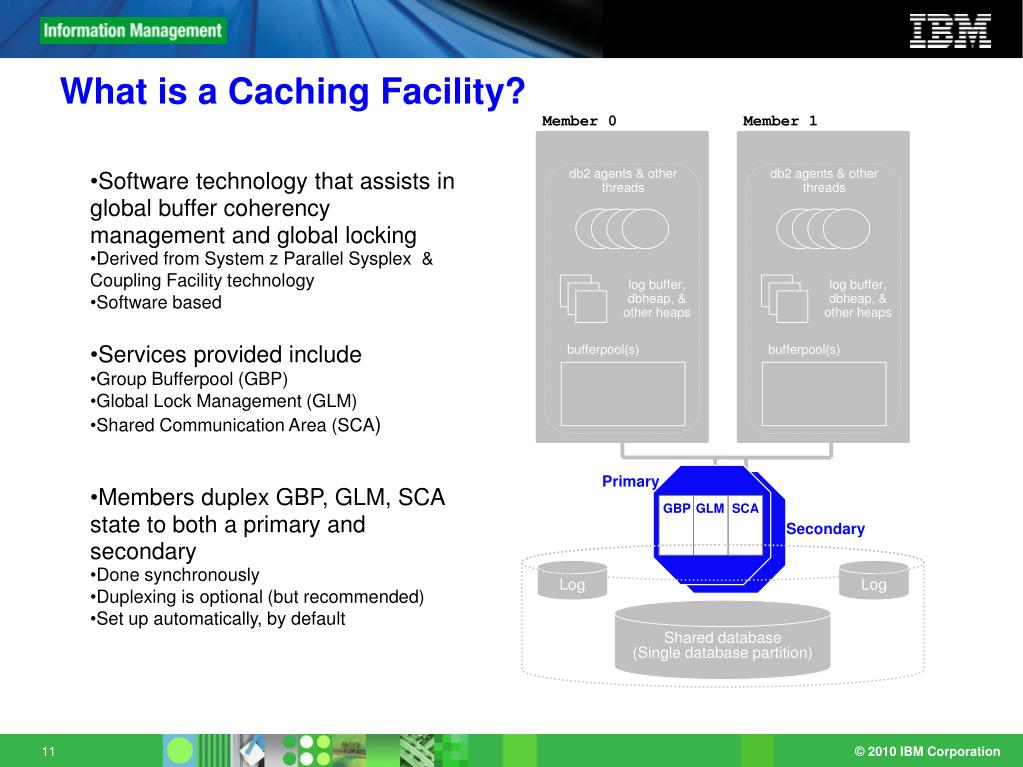Click Member 0 stacked heaps pages icon

click(x=583, y=299)
